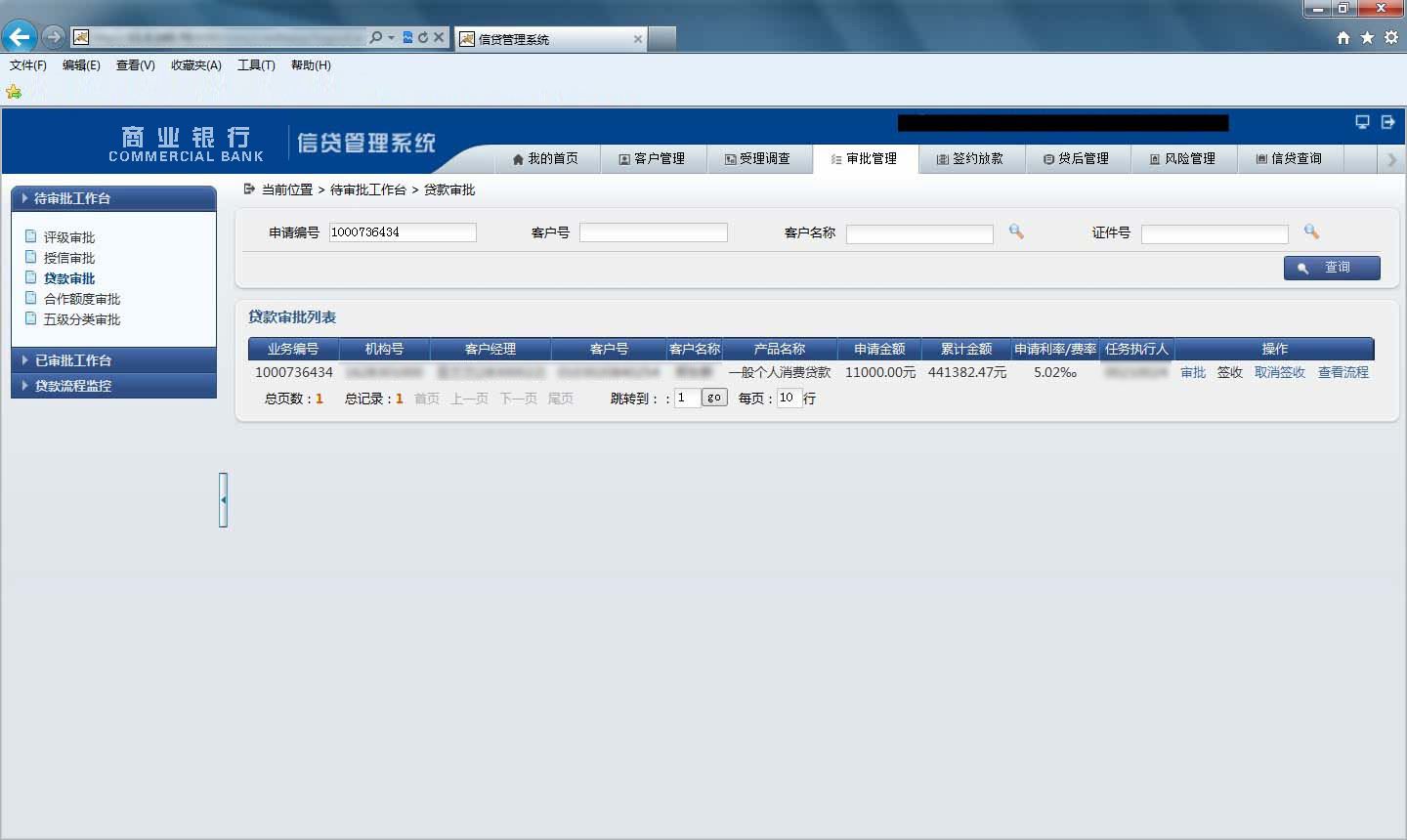Expand 已审批工作台 sidebar section
1407x840 pixels.
tap(113, 360)
